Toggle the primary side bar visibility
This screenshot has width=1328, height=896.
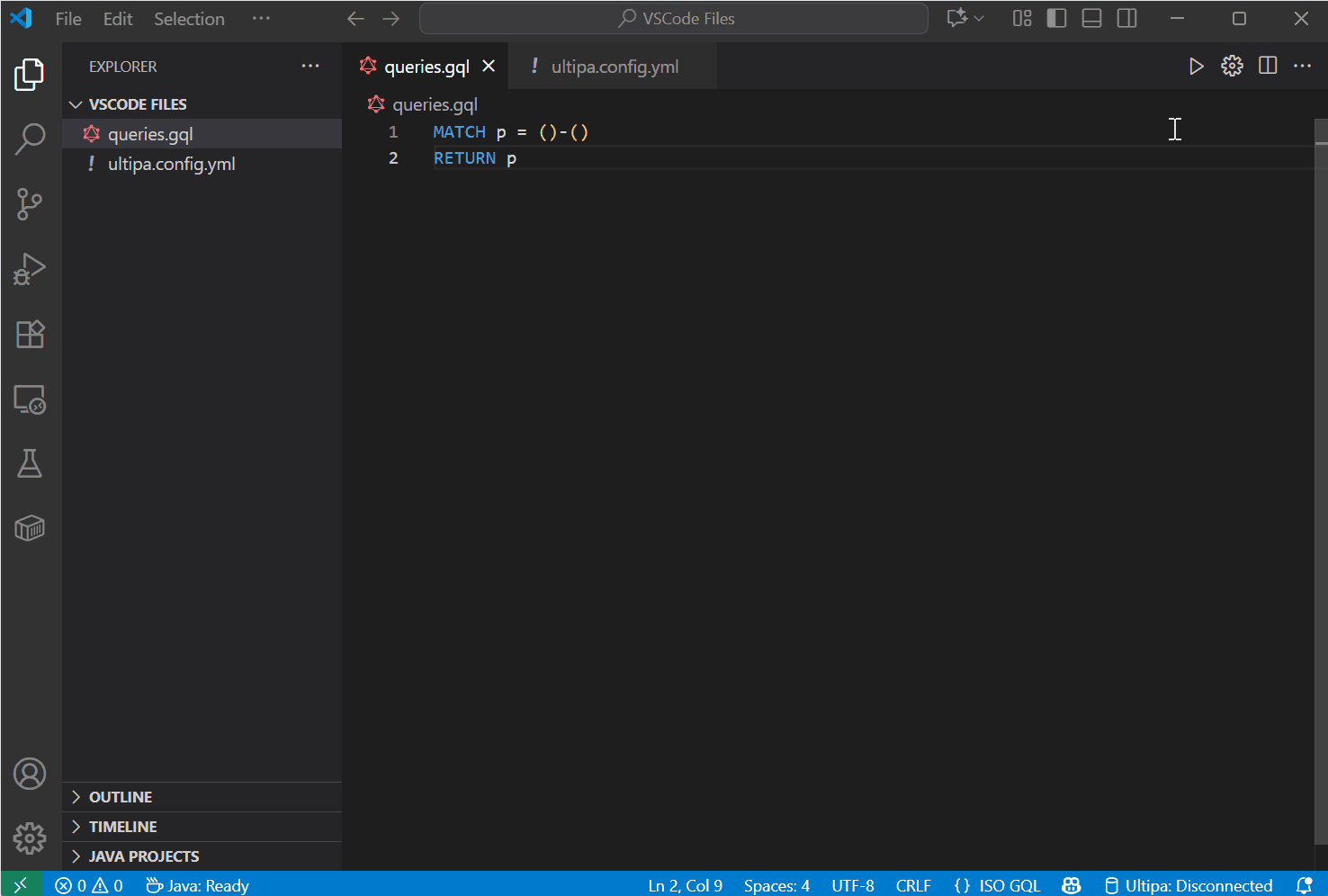[x=1056, y=19]
